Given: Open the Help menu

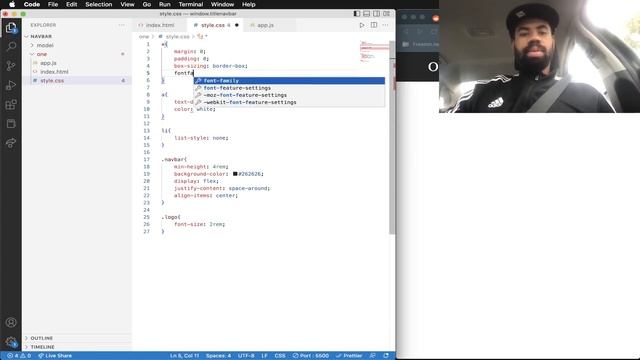Looking at the screenshot, I should pos(249,4).
